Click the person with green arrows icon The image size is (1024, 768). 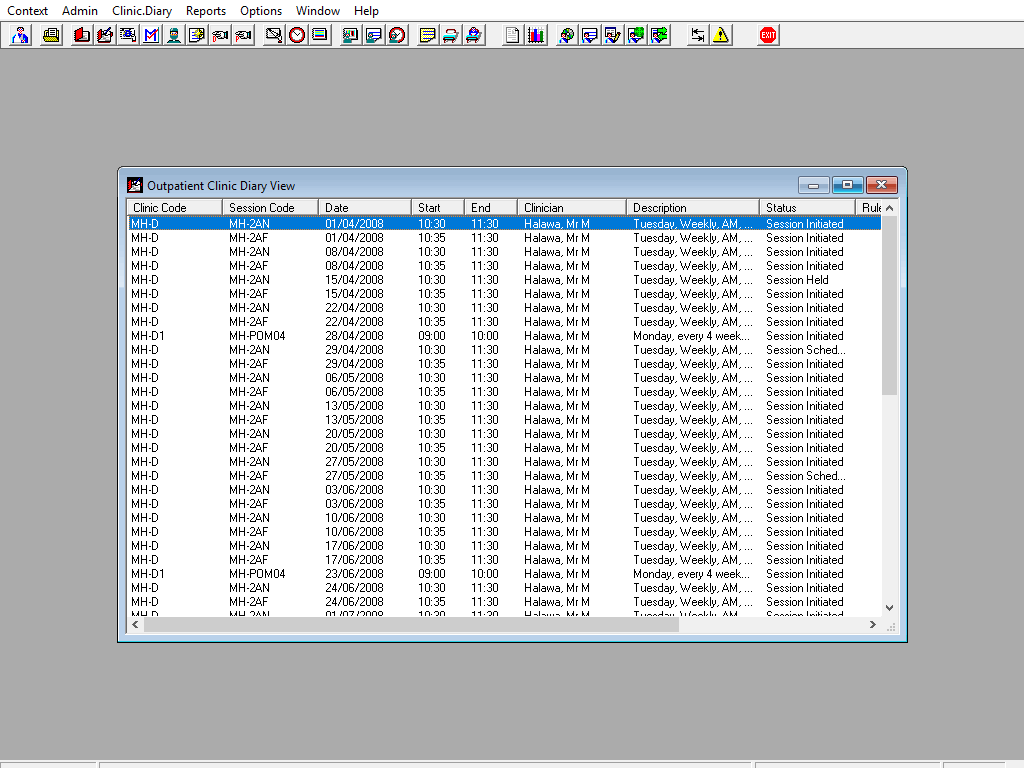point(659,35)
